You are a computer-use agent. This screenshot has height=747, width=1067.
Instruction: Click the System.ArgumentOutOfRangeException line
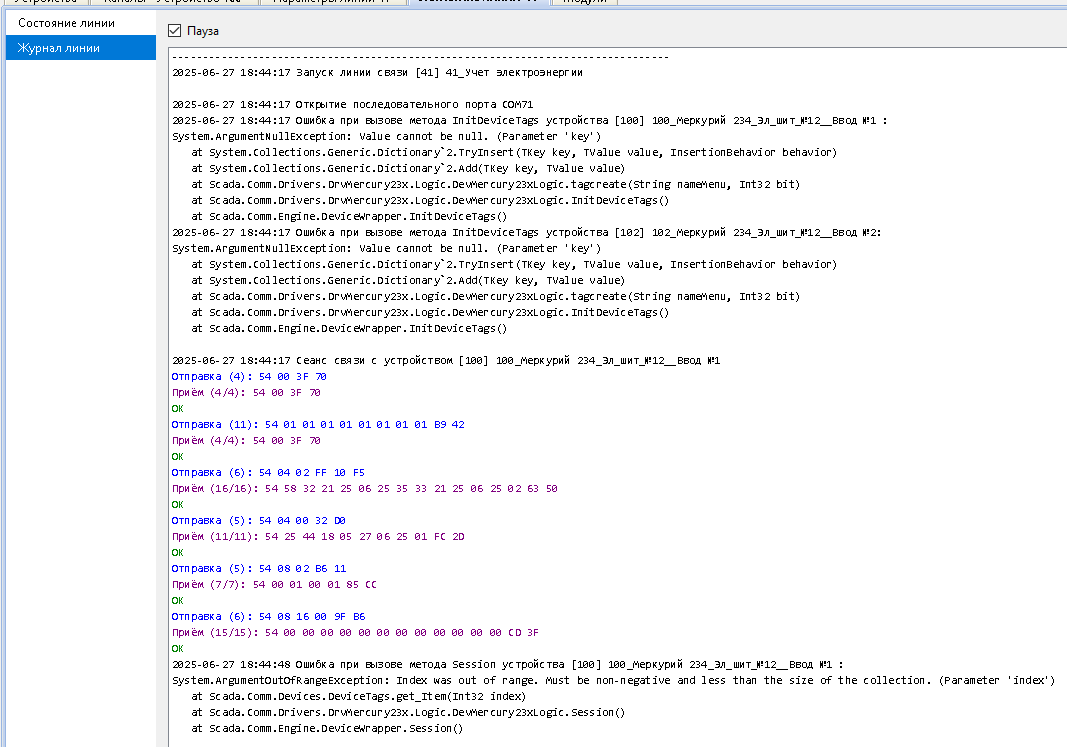pos(613,680)
